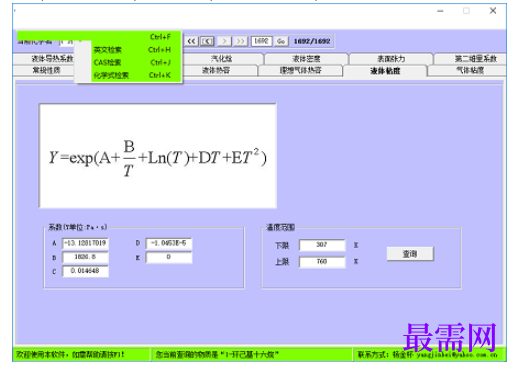Viewport: 515px width, 369px height.
Task: Click coefficient D field showing -1.0453E-5
Action: point(169,243)
